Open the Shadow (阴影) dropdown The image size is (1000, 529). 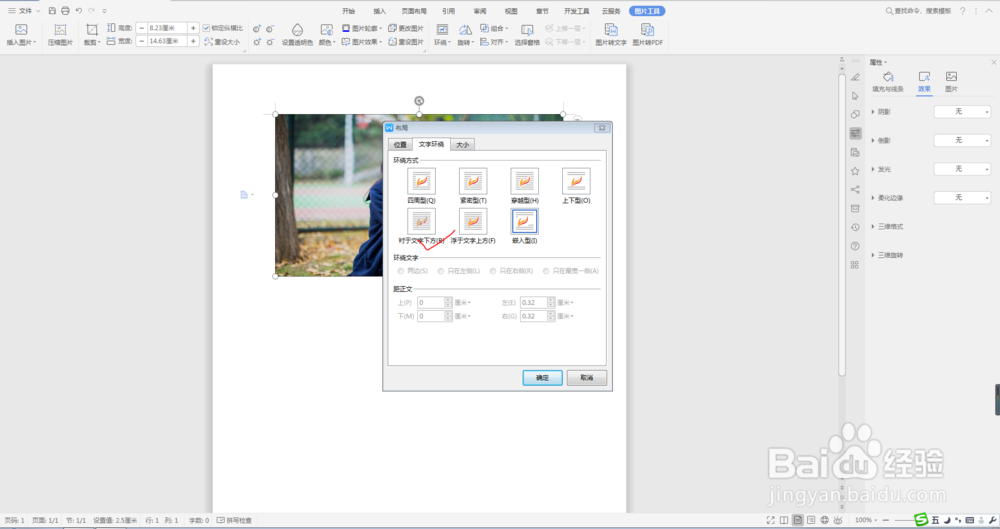pyautogui.click(x=962, y=112)
